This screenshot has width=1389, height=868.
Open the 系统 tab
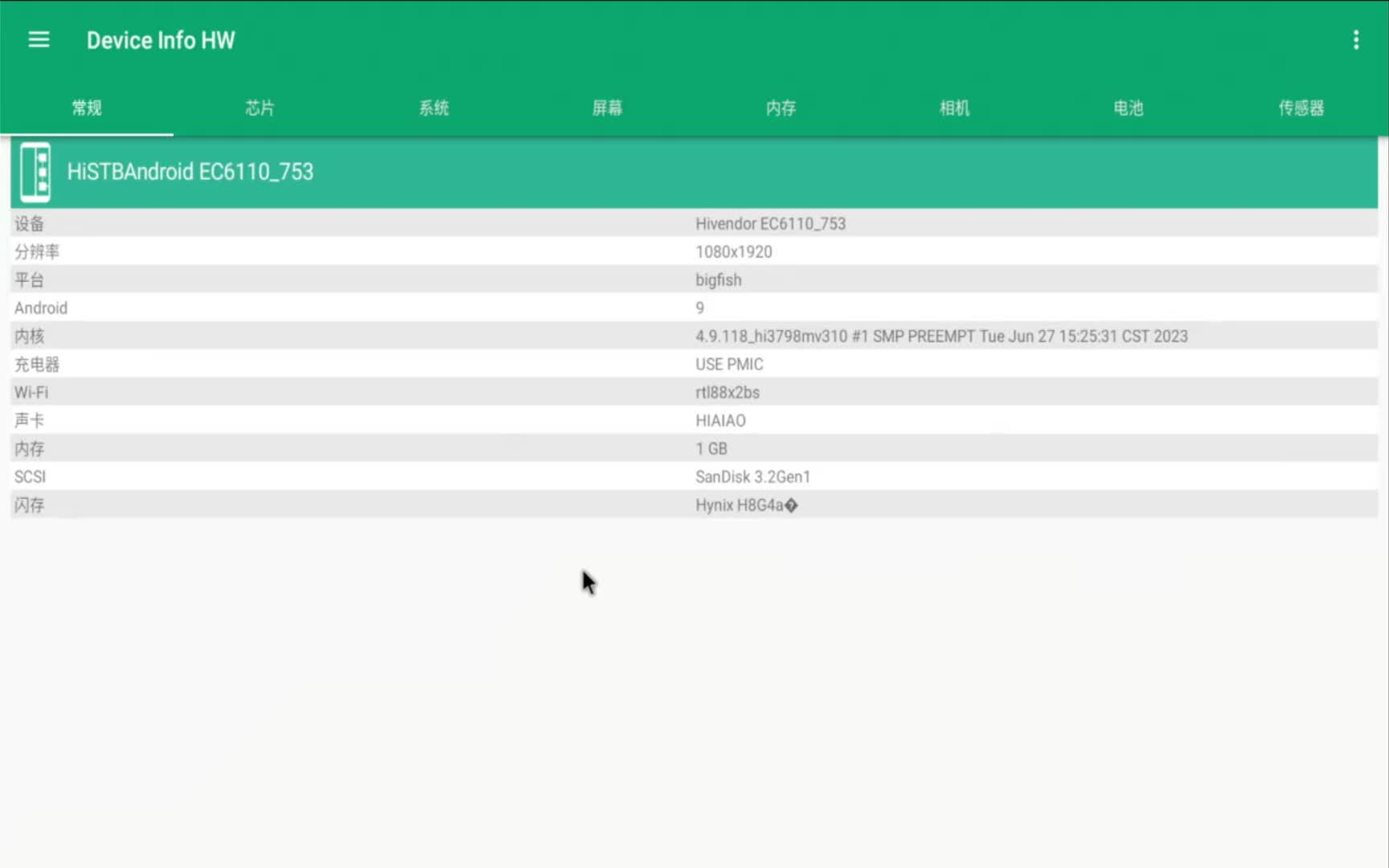point(434,108)
